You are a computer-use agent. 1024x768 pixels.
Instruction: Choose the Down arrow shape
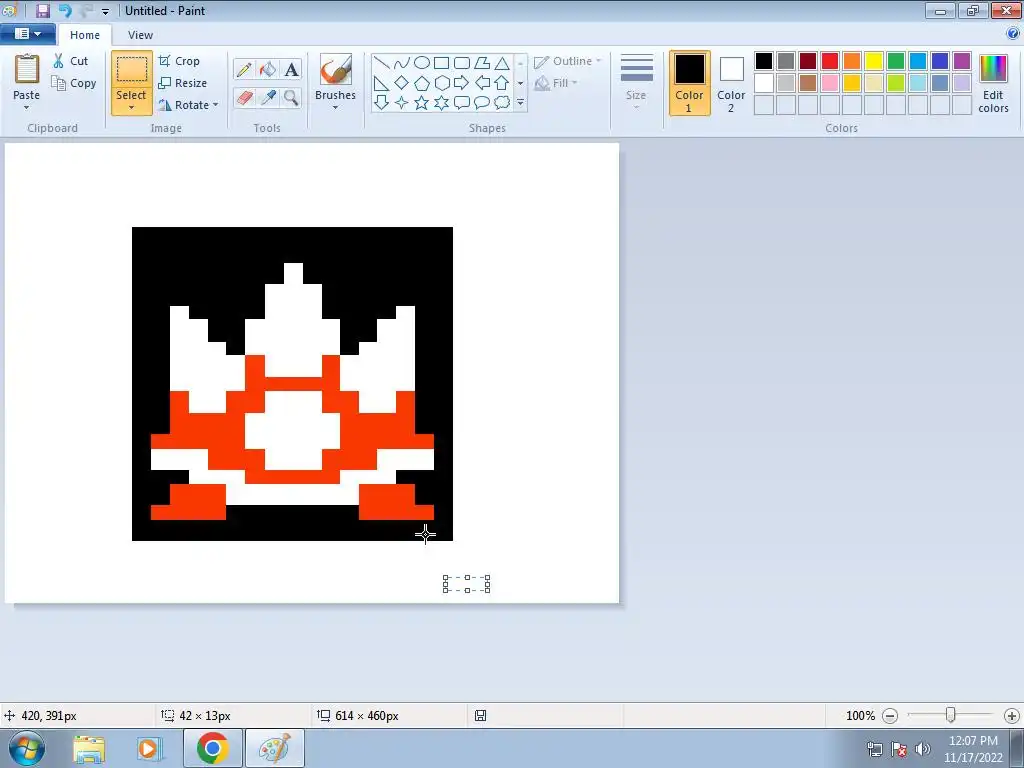coord(382,103)
